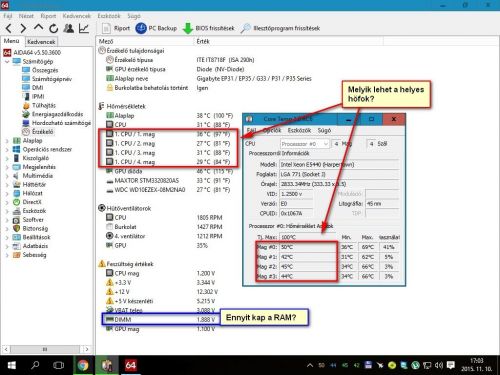Screen dimensions: 500x375
Task: Open AIDA64 taskbar icon
Action: click(x=130, y=365)
